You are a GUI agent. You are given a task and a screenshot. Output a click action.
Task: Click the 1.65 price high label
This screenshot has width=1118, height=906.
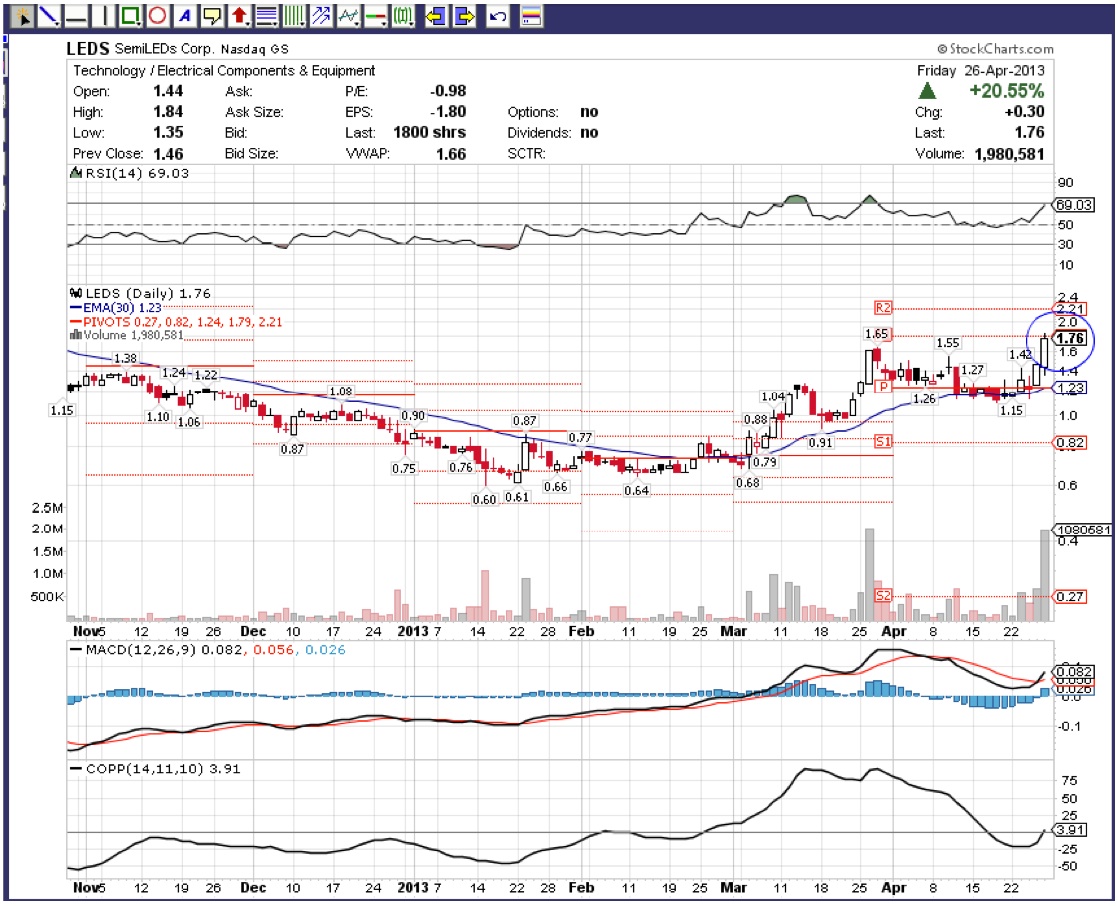[876, 334]
